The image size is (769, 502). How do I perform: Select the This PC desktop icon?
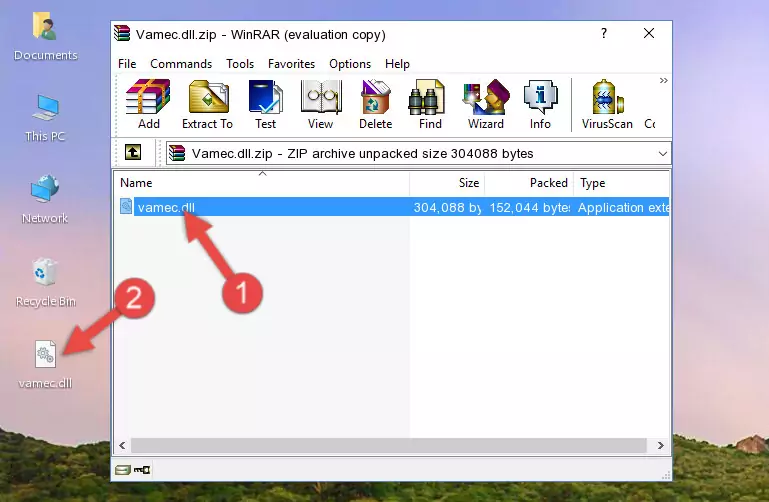[45, 118]
